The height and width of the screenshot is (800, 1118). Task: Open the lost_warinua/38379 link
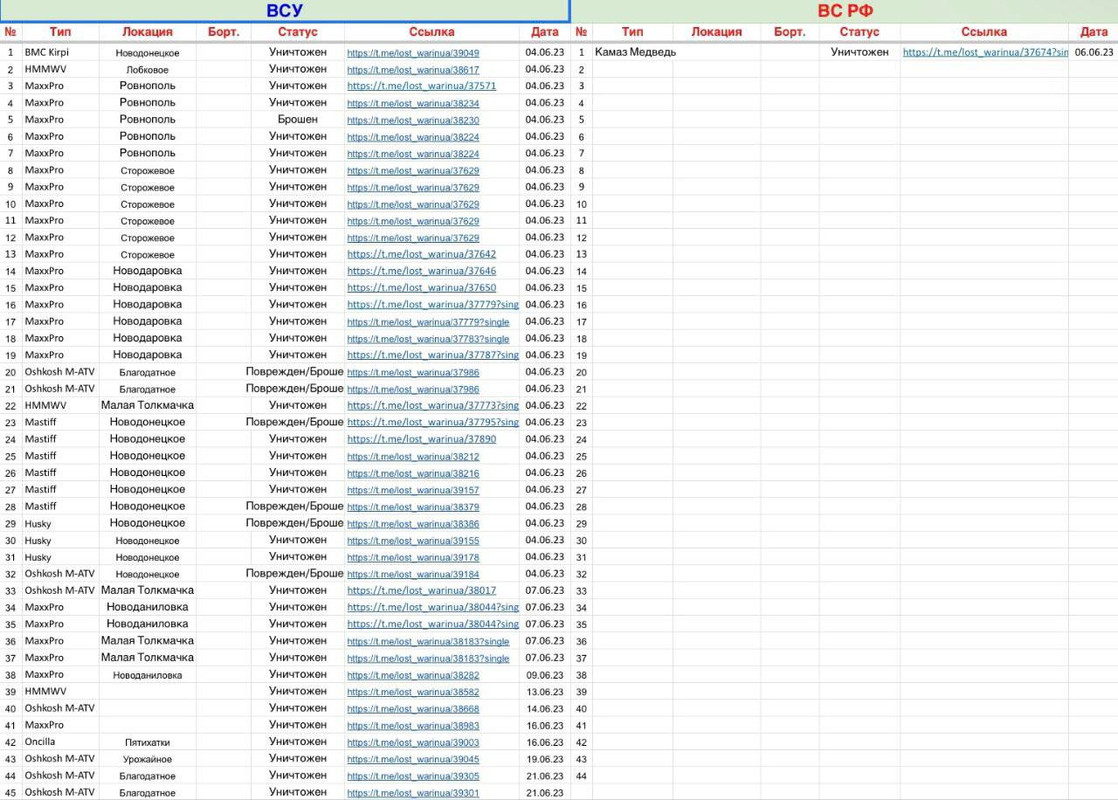pos(413,507)
